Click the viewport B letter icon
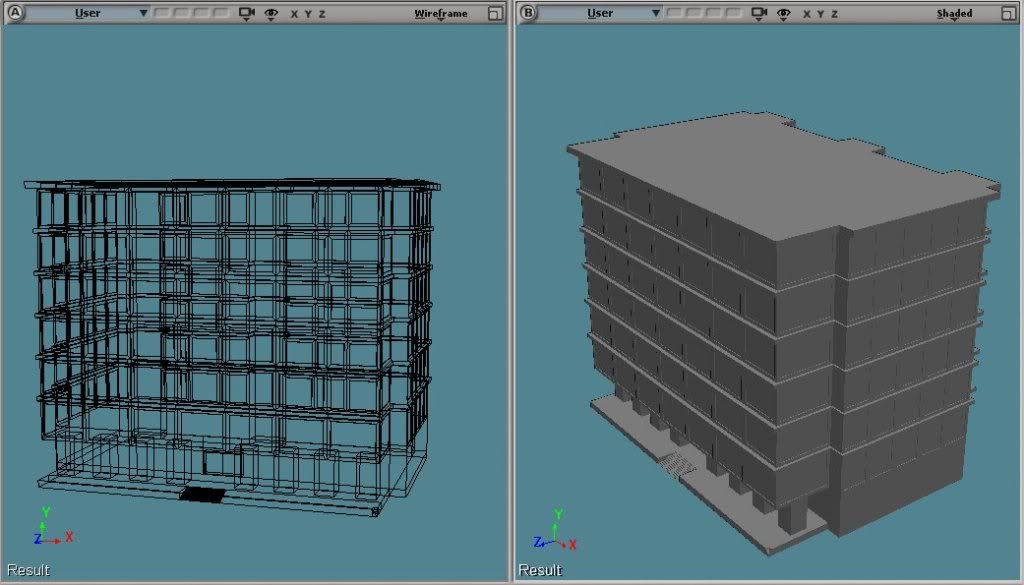 (x=528, y=13)
